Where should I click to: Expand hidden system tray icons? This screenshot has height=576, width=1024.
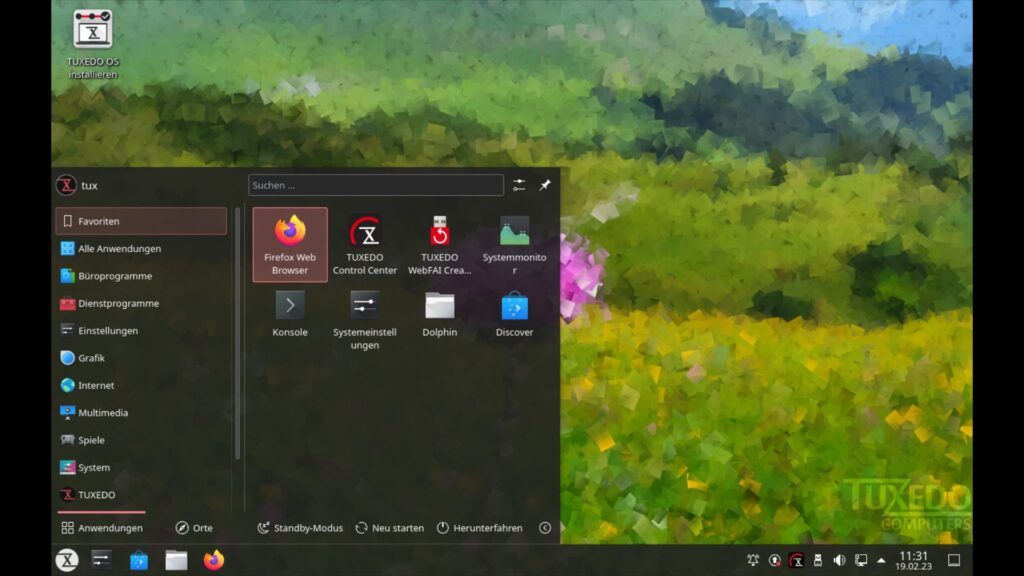pyautogui.click(x=881, y=560)
